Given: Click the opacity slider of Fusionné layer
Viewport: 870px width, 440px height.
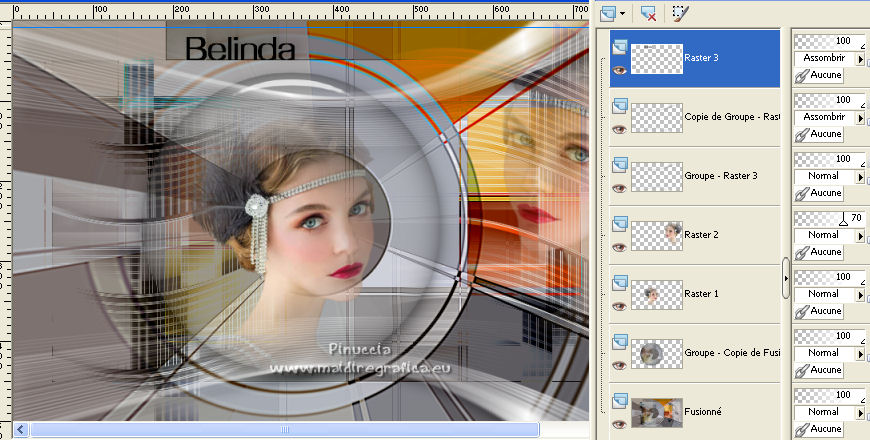Looking at the screenshot, I should (829, 396).
